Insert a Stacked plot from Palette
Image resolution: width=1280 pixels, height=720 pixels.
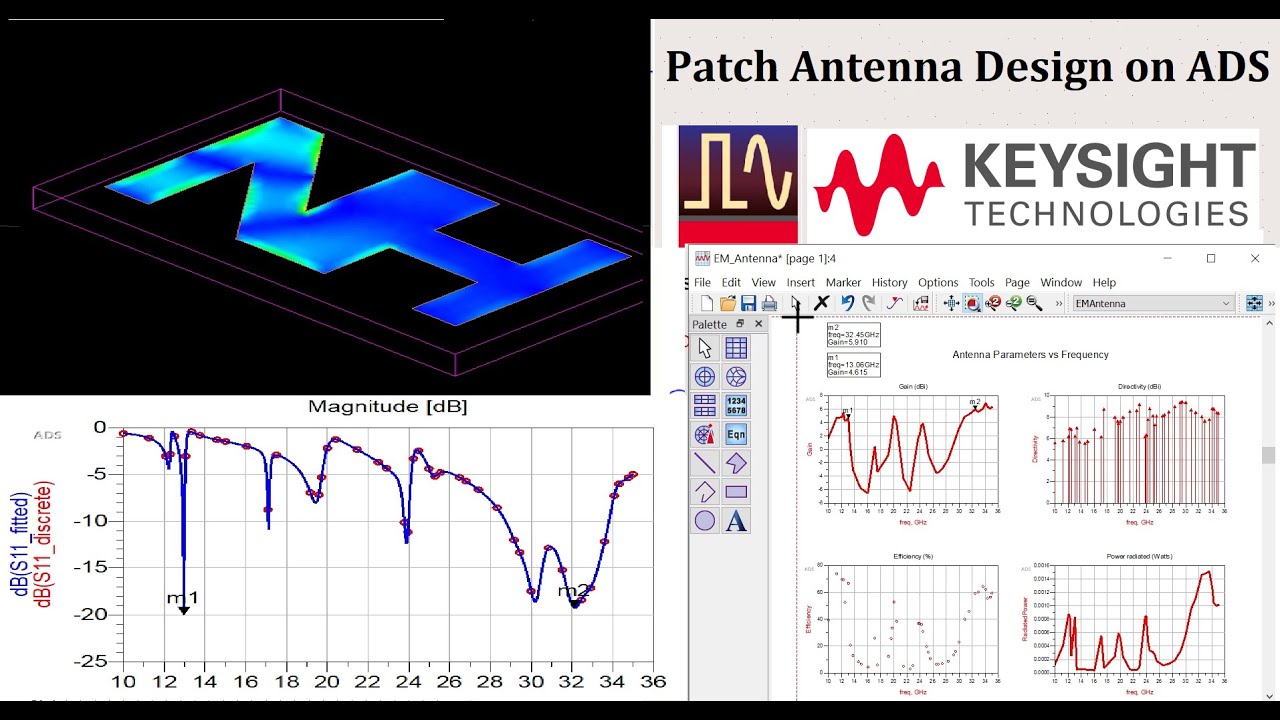point(705,405)
